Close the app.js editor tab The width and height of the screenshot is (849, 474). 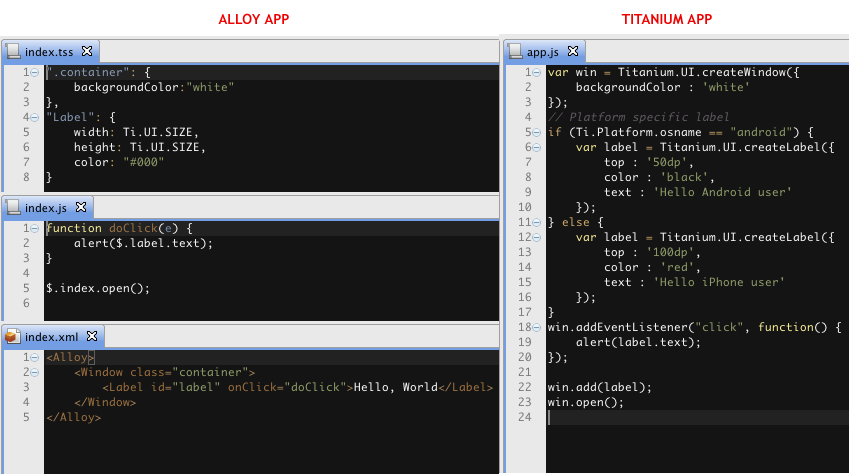pyautogui.click(x=573, y=51)
